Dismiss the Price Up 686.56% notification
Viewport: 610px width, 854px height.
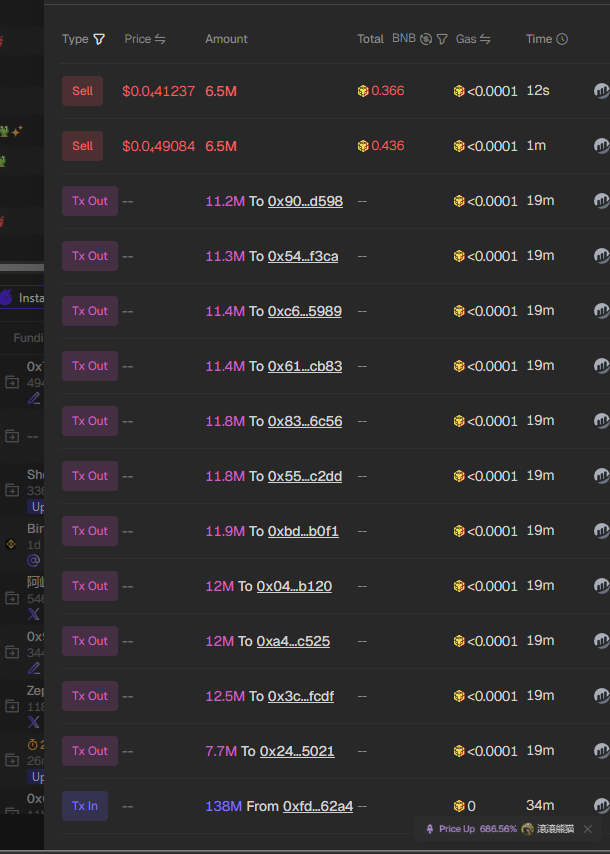tap(588, 829)
